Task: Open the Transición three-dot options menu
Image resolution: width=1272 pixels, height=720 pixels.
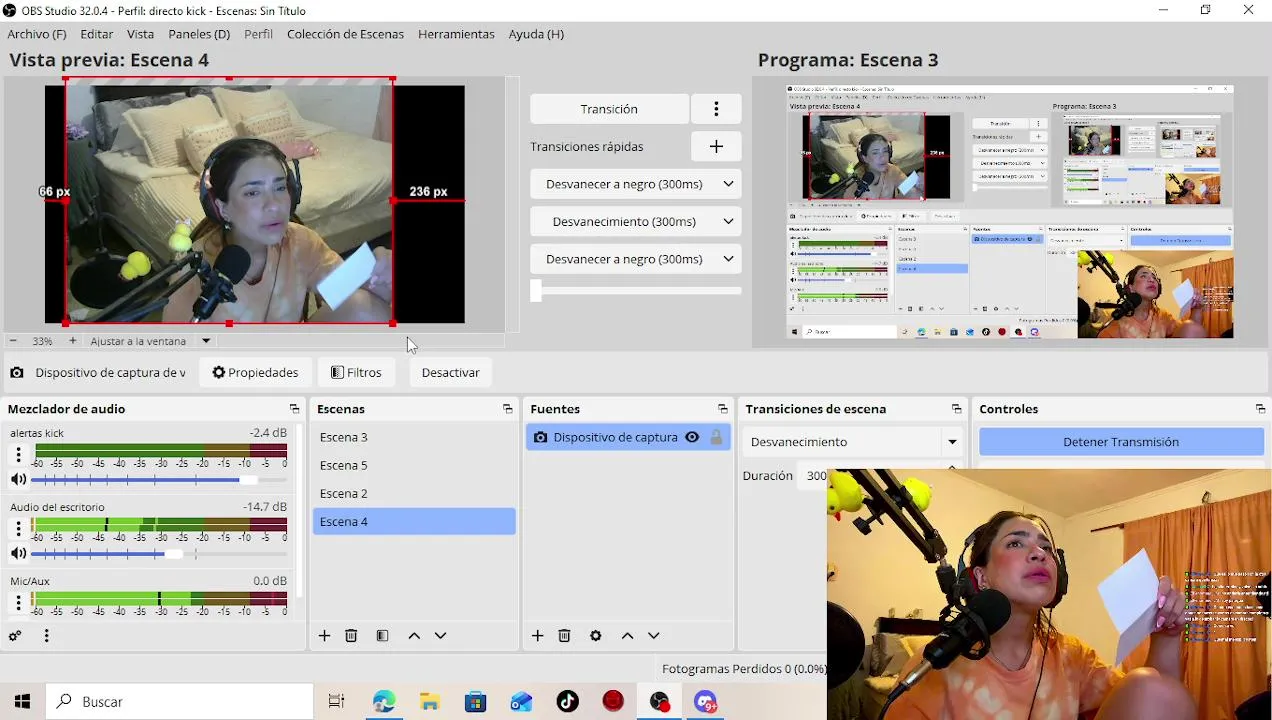Action: 716,109
